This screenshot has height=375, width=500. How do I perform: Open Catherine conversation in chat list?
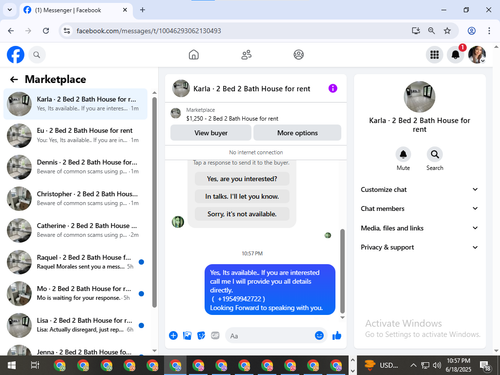pyautogui.click(x=76, y=230)
